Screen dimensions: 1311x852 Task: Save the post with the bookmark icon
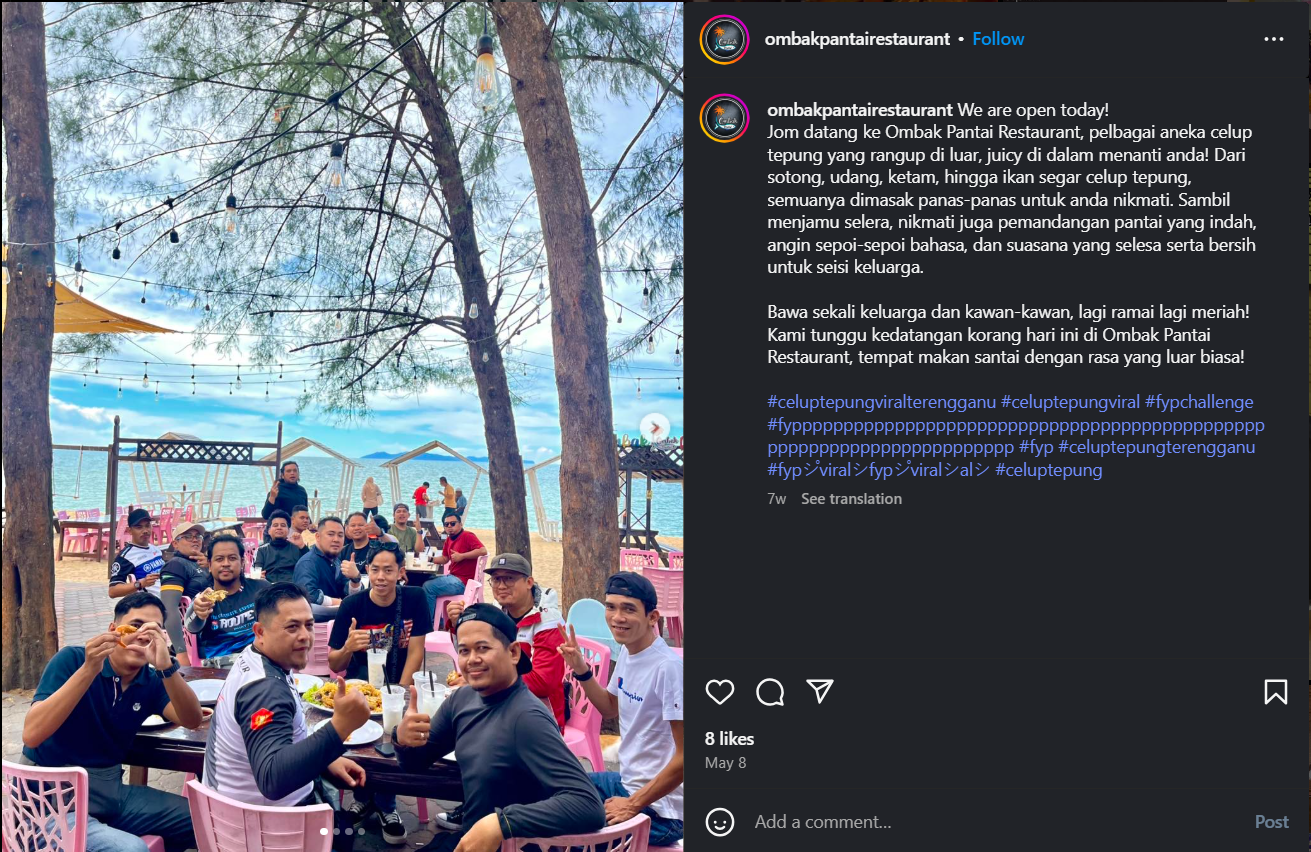tap(1276, 692)
